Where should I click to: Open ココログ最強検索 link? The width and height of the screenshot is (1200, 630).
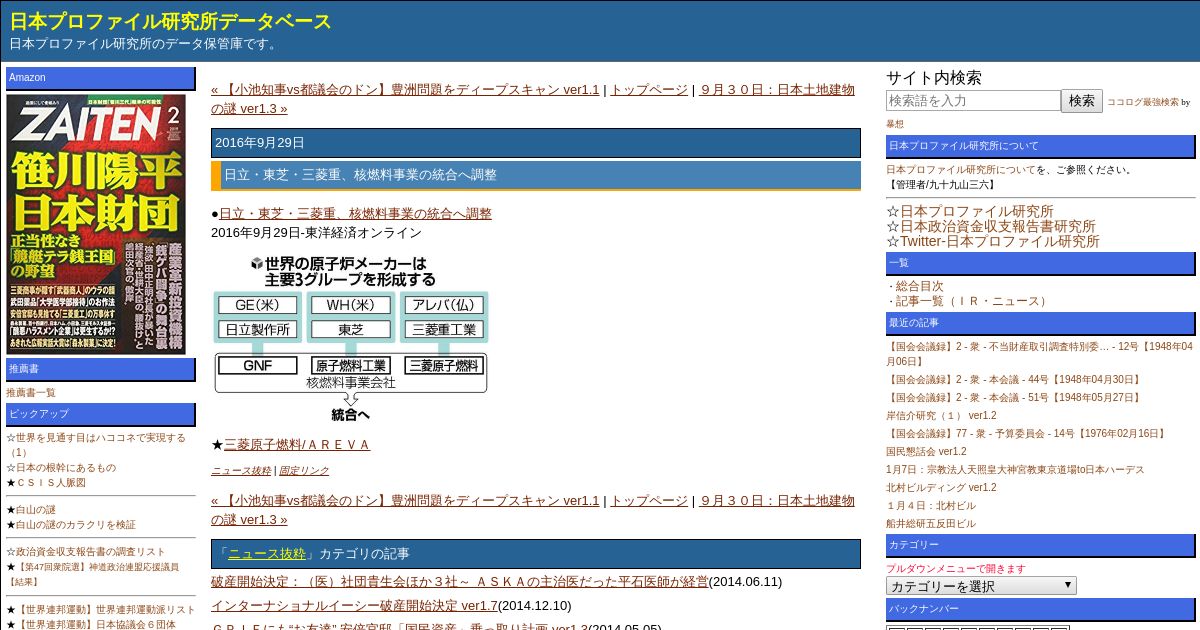click(x=1142, y=102)
